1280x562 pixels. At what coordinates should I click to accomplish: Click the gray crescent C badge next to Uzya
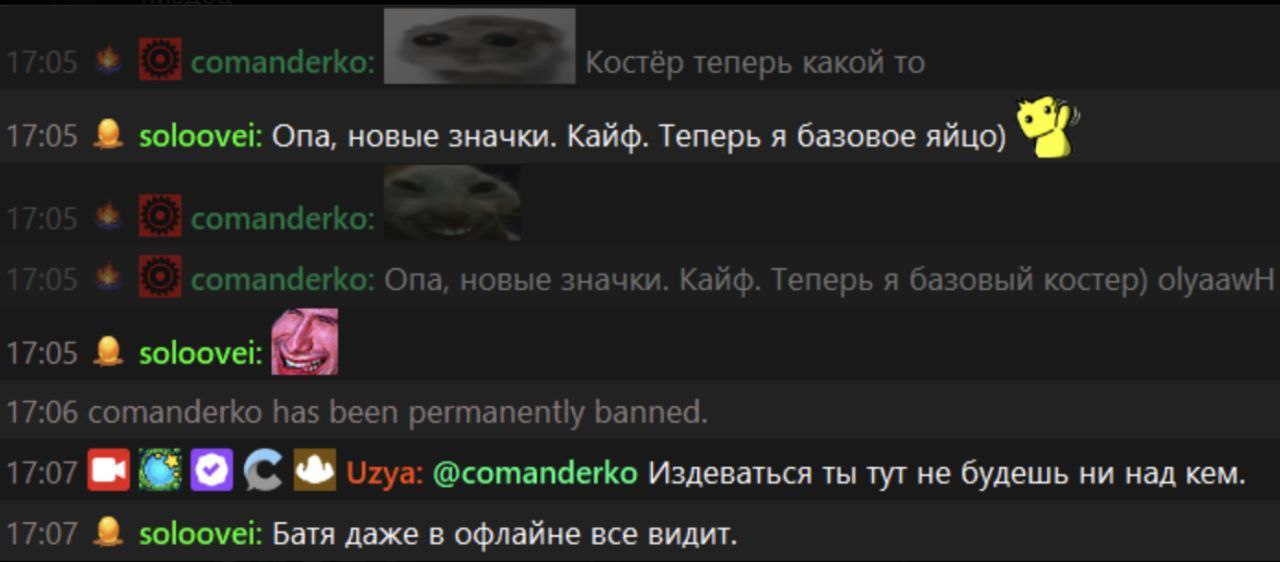click(263, 471)
